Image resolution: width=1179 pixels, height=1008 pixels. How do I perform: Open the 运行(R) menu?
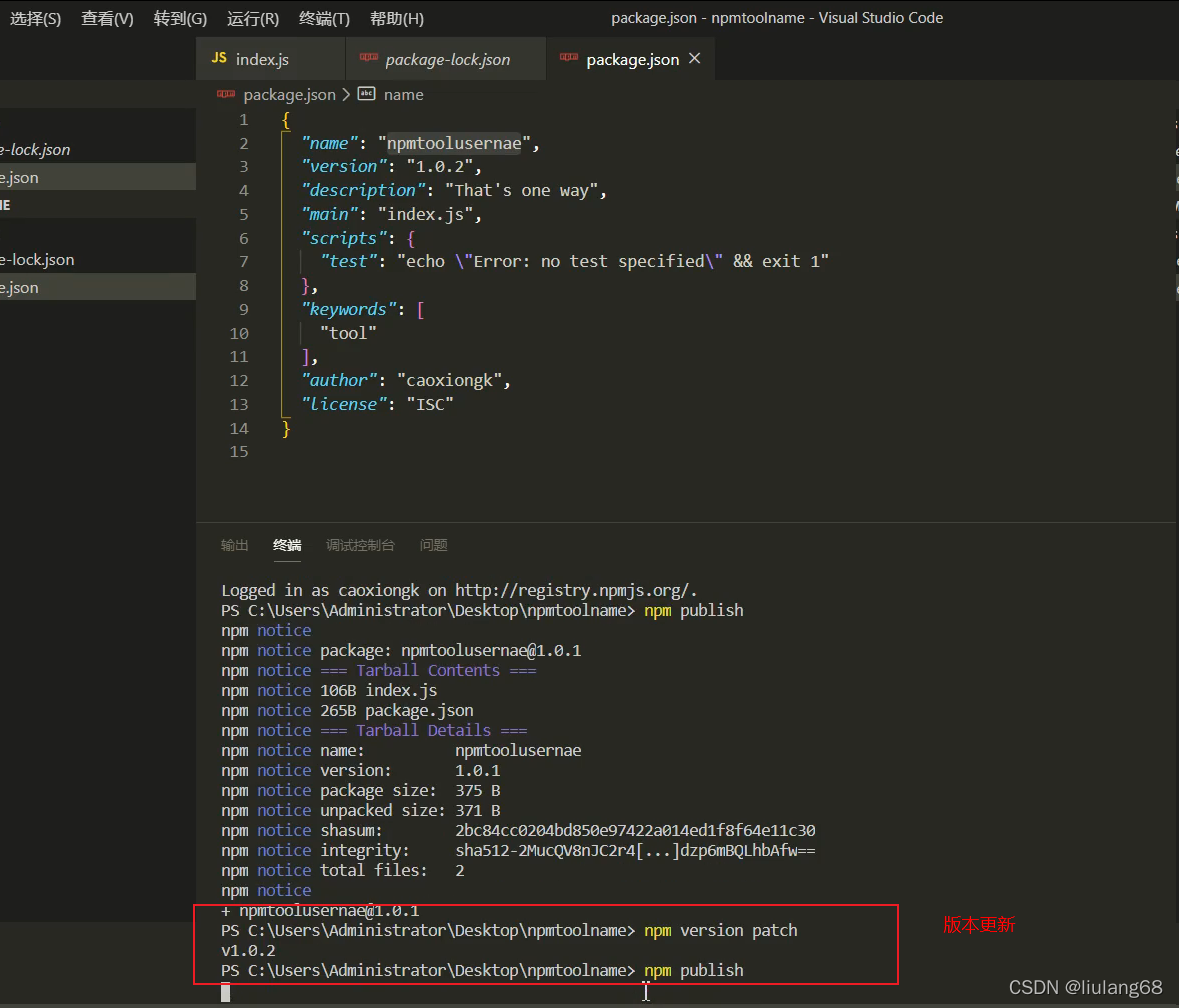(x=253, y=19)
